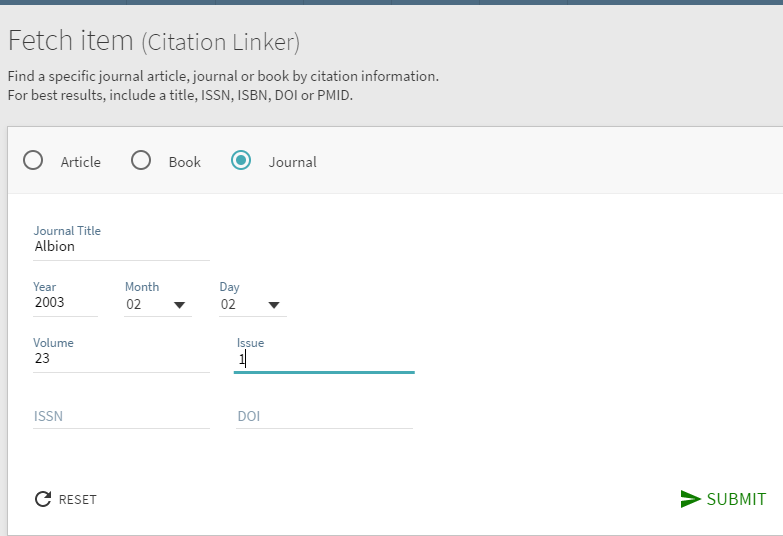Click the Book option label
Screen dimensions: 783x536
click(185, 162)
